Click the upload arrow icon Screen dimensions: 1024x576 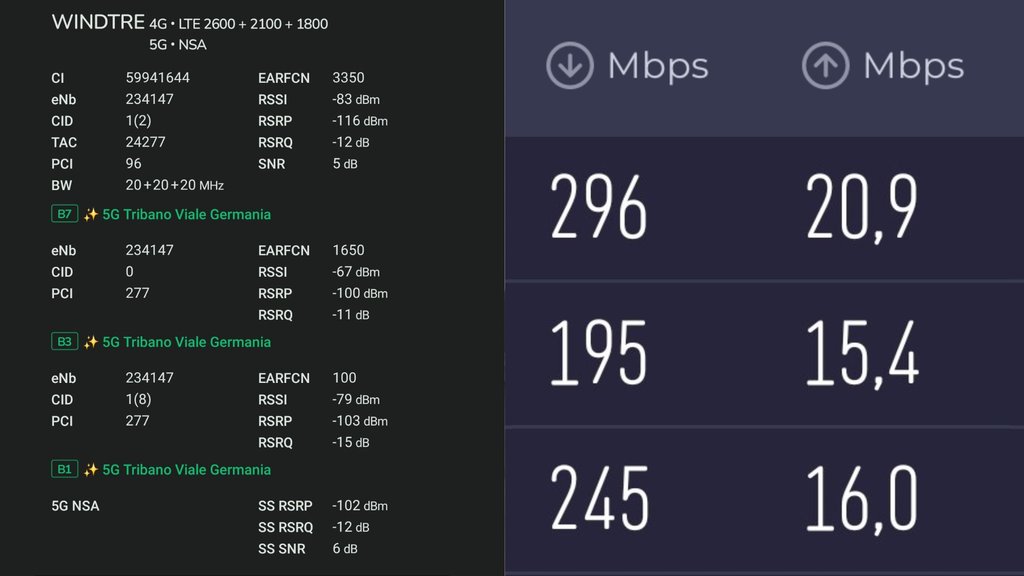point(825,66)
